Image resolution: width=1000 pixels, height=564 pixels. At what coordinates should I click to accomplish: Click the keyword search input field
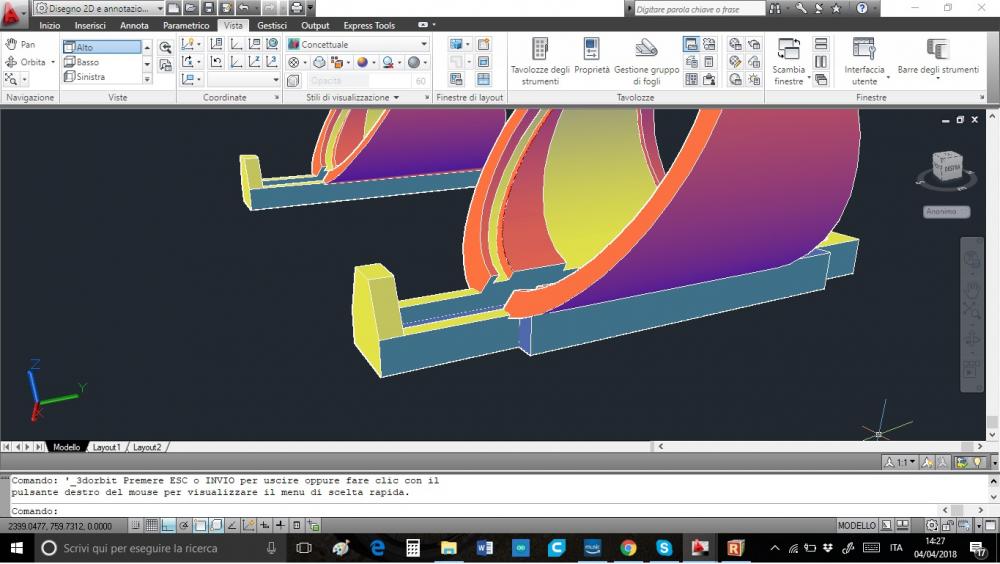pos(699,9)
